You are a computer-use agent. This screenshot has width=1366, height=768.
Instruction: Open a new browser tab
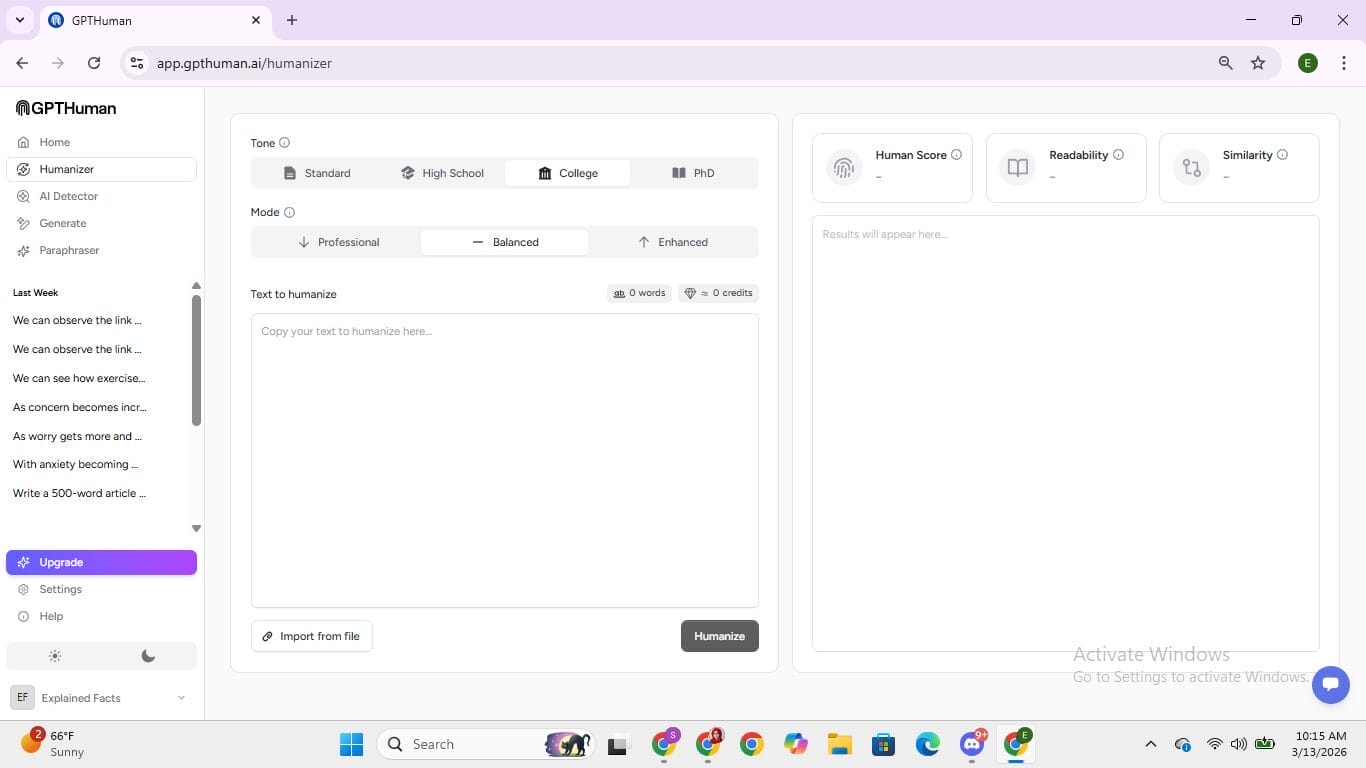pos(292,20)
